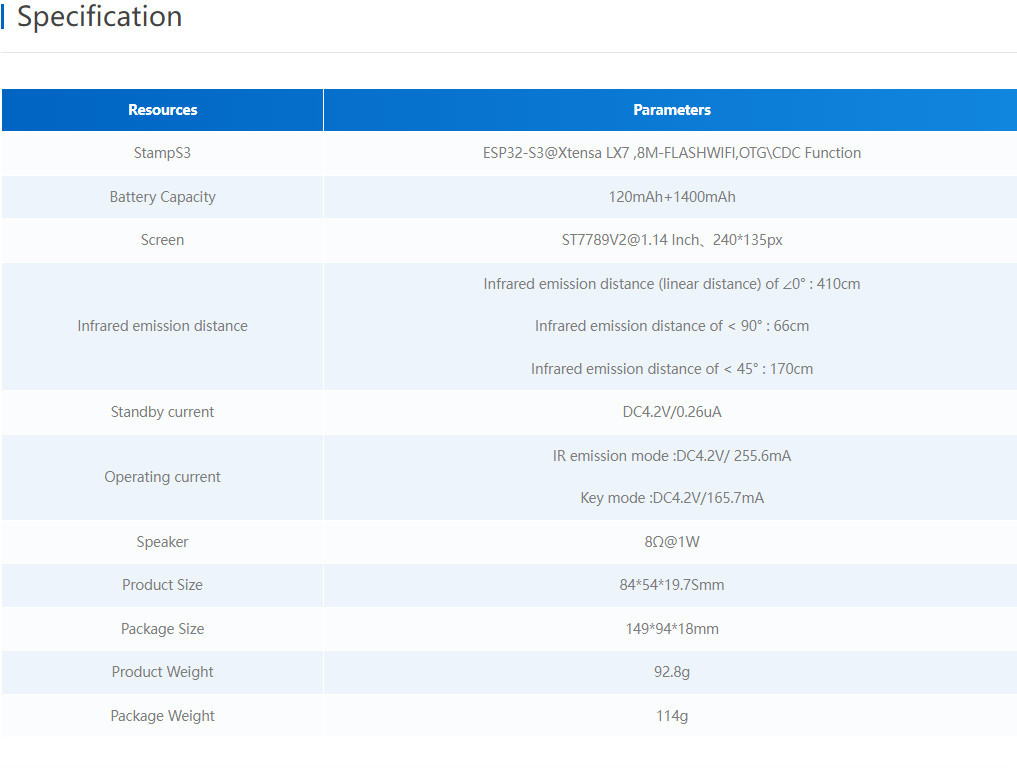This screenshot has height=770, width=1017.
Task: Select the Screen row label
Action: tap(162, 240)
